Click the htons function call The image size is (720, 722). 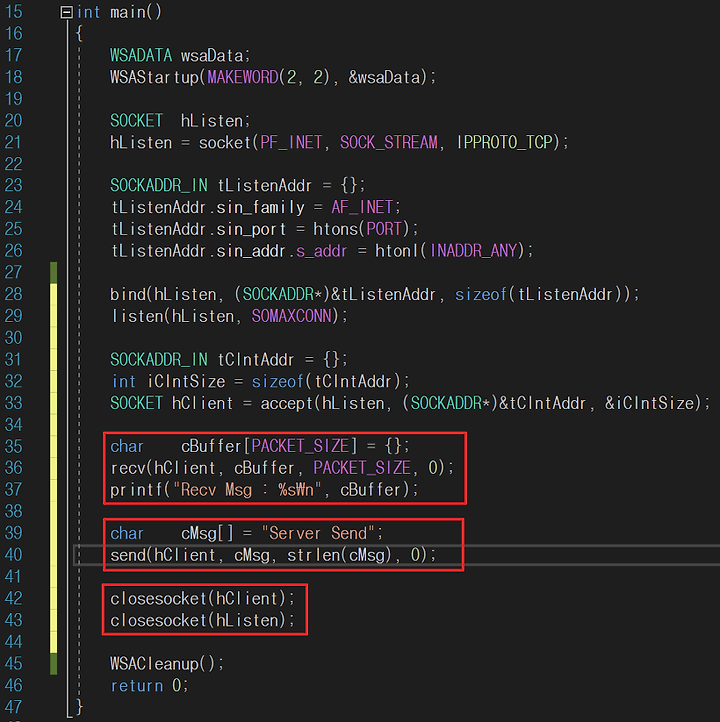(335, 229)
